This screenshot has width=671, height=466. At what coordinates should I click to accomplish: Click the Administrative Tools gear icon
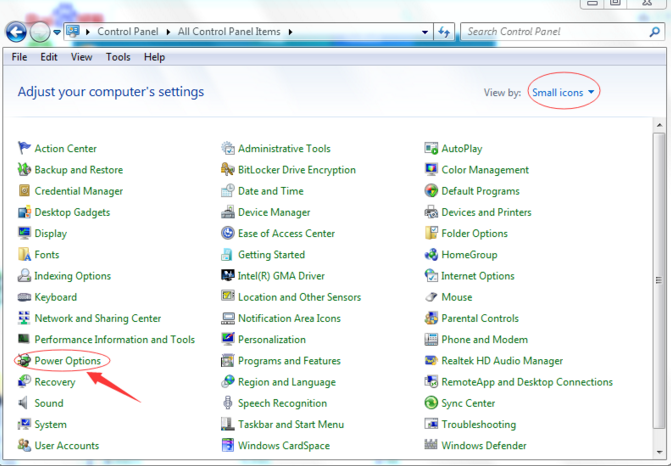pyautogui.click(x=228, y=148)
